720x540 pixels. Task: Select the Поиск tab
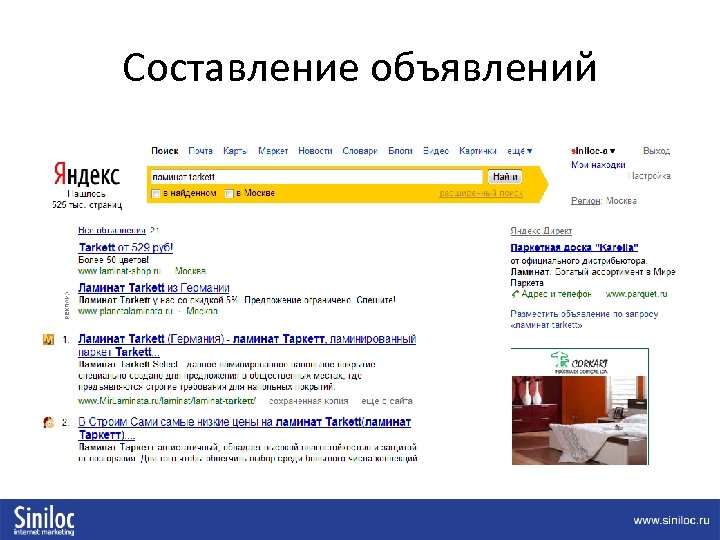164,151
